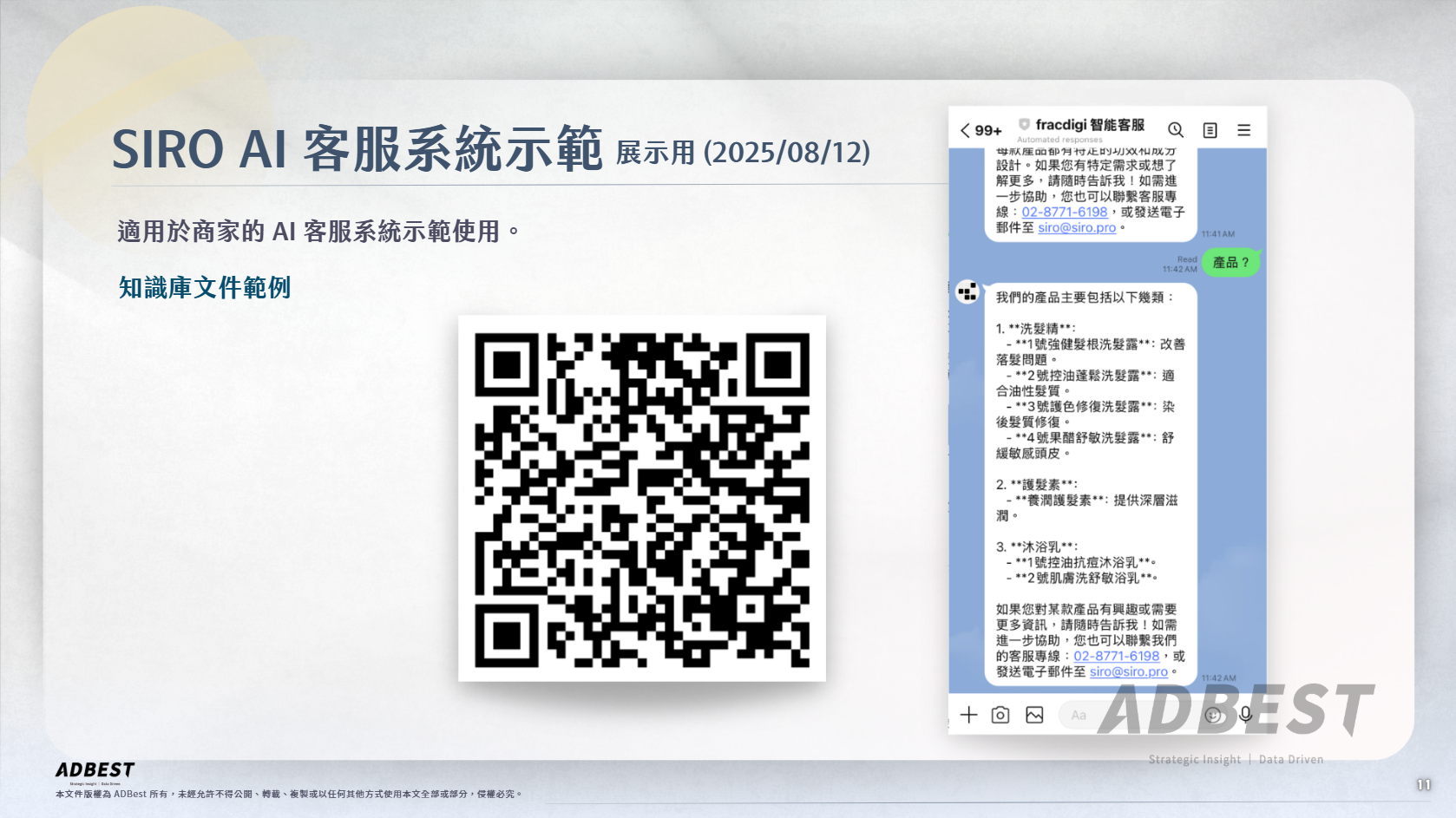The image size is (1456, 818).
Task: Click the fracdigi bot avatar icon
Action: pyautogui.click(x=967, y=292)
